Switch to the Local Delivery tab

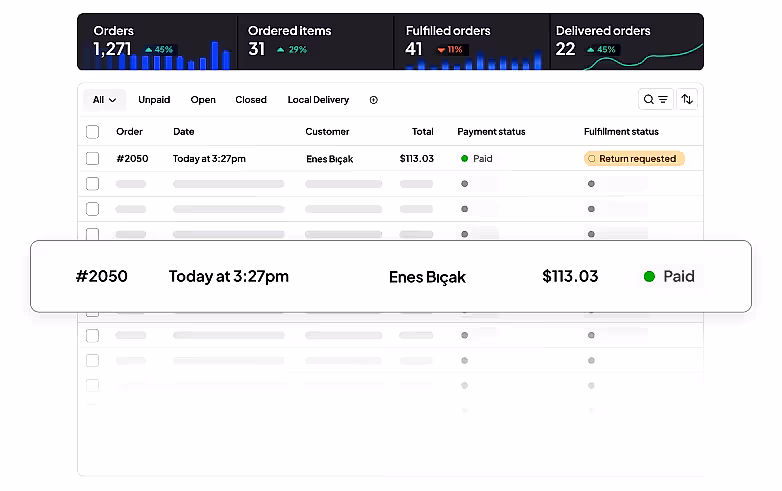click(x=318, y=100)
